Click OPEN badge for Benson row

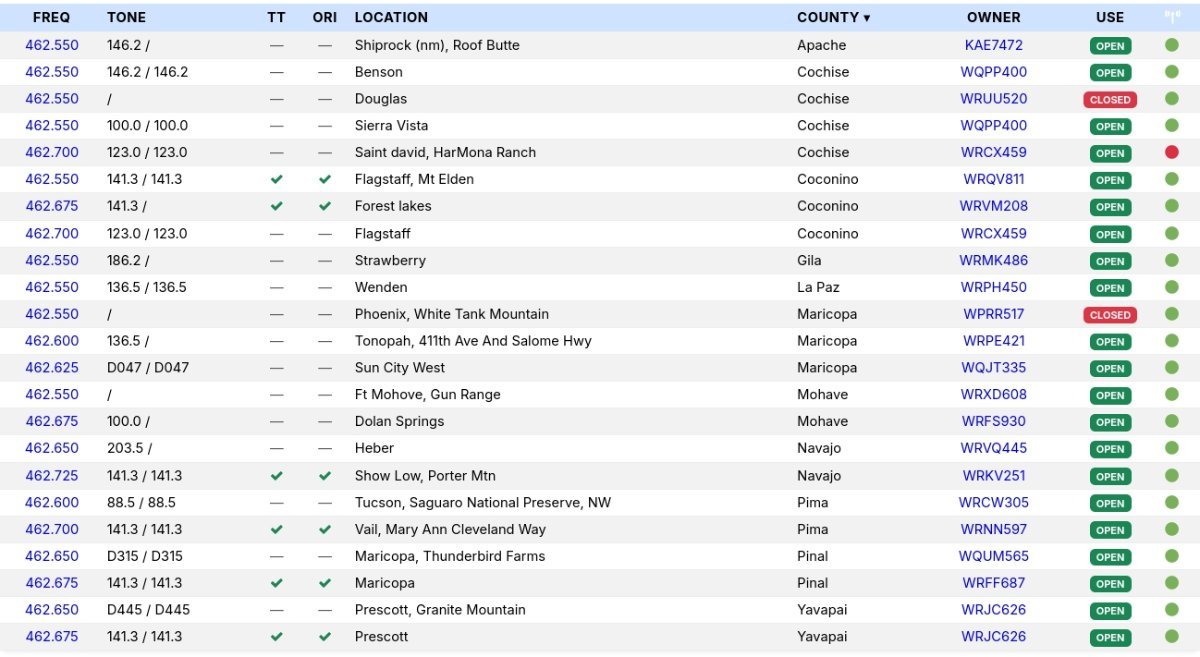coord(1110,72)
